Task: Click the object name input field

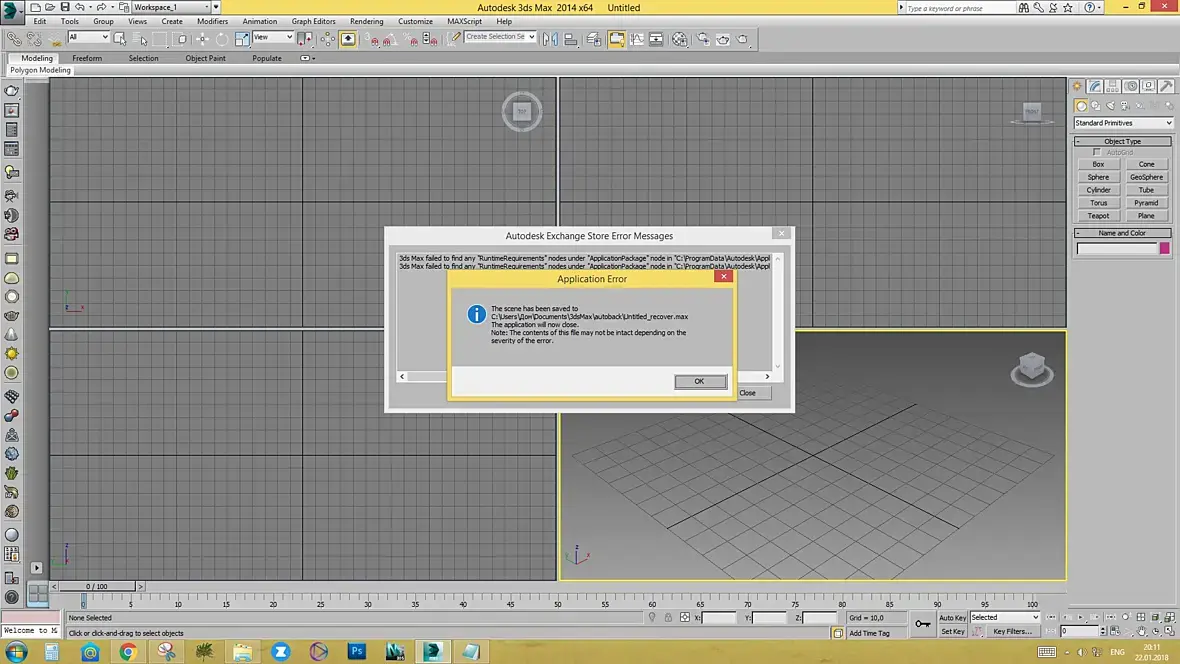Action: point(1117,248)
